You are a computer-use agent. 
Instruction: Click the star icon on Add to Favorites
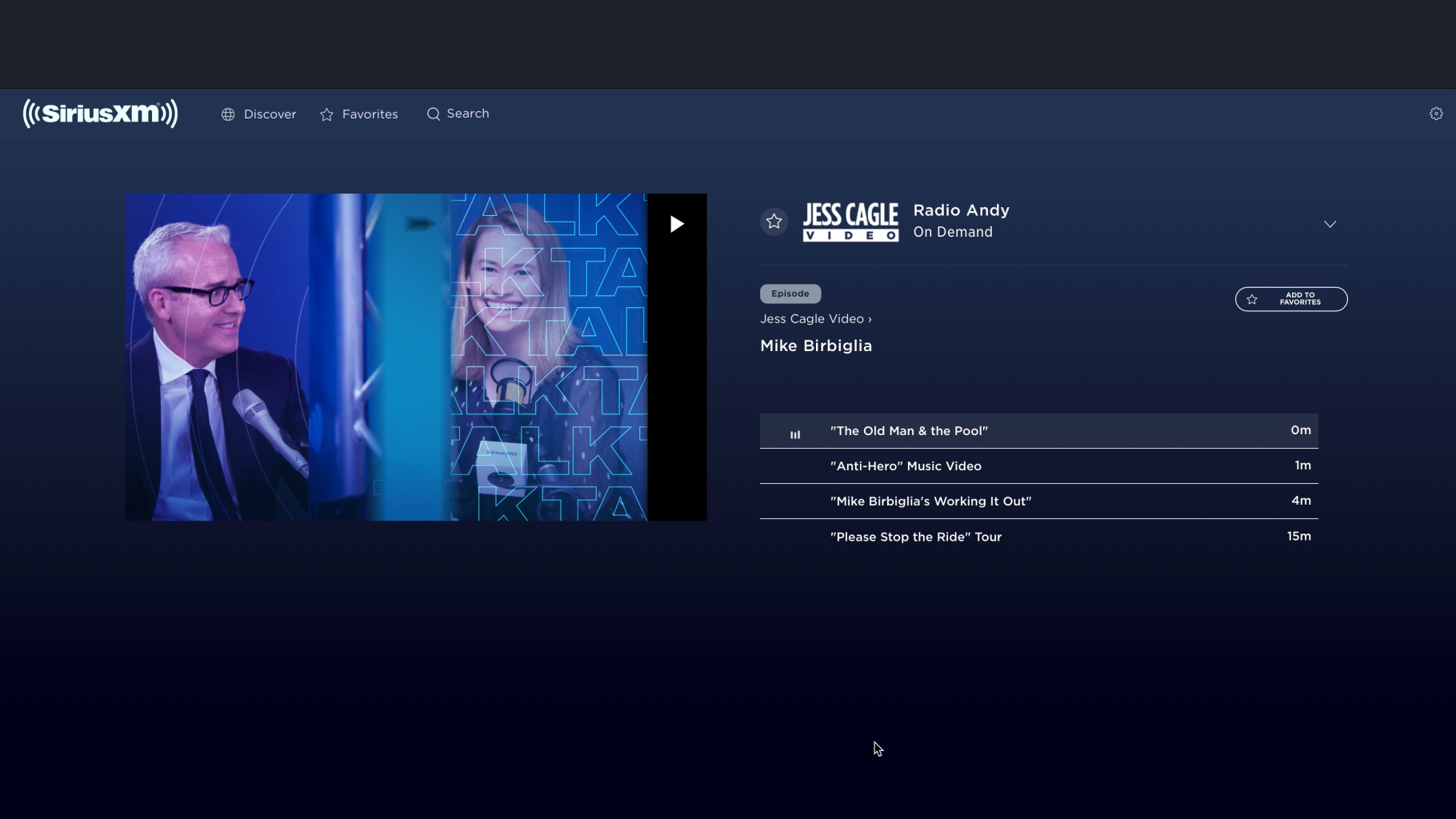1251,298
